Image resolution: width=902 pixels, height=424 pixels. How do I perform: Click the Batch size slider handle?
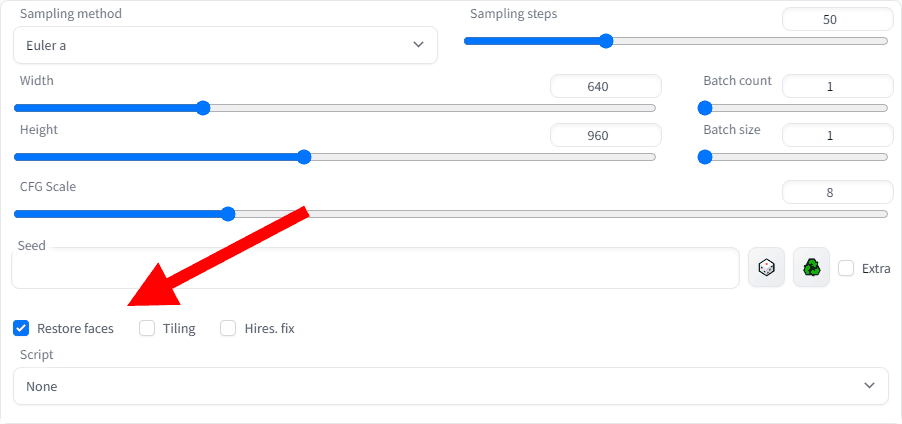coord(705,156)
